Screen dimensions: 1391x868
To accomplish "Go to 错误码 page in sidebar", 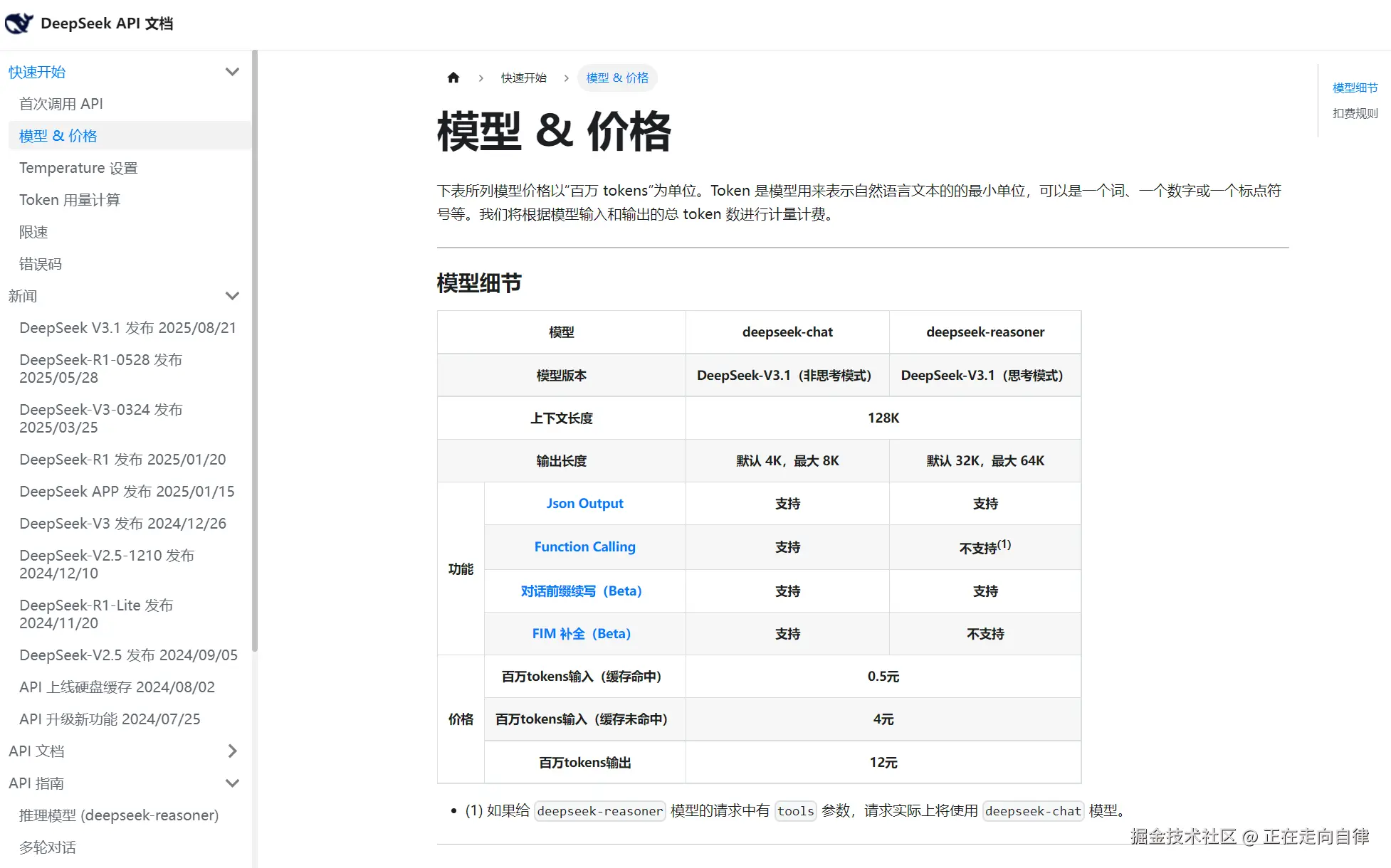I will coord(41,264).
